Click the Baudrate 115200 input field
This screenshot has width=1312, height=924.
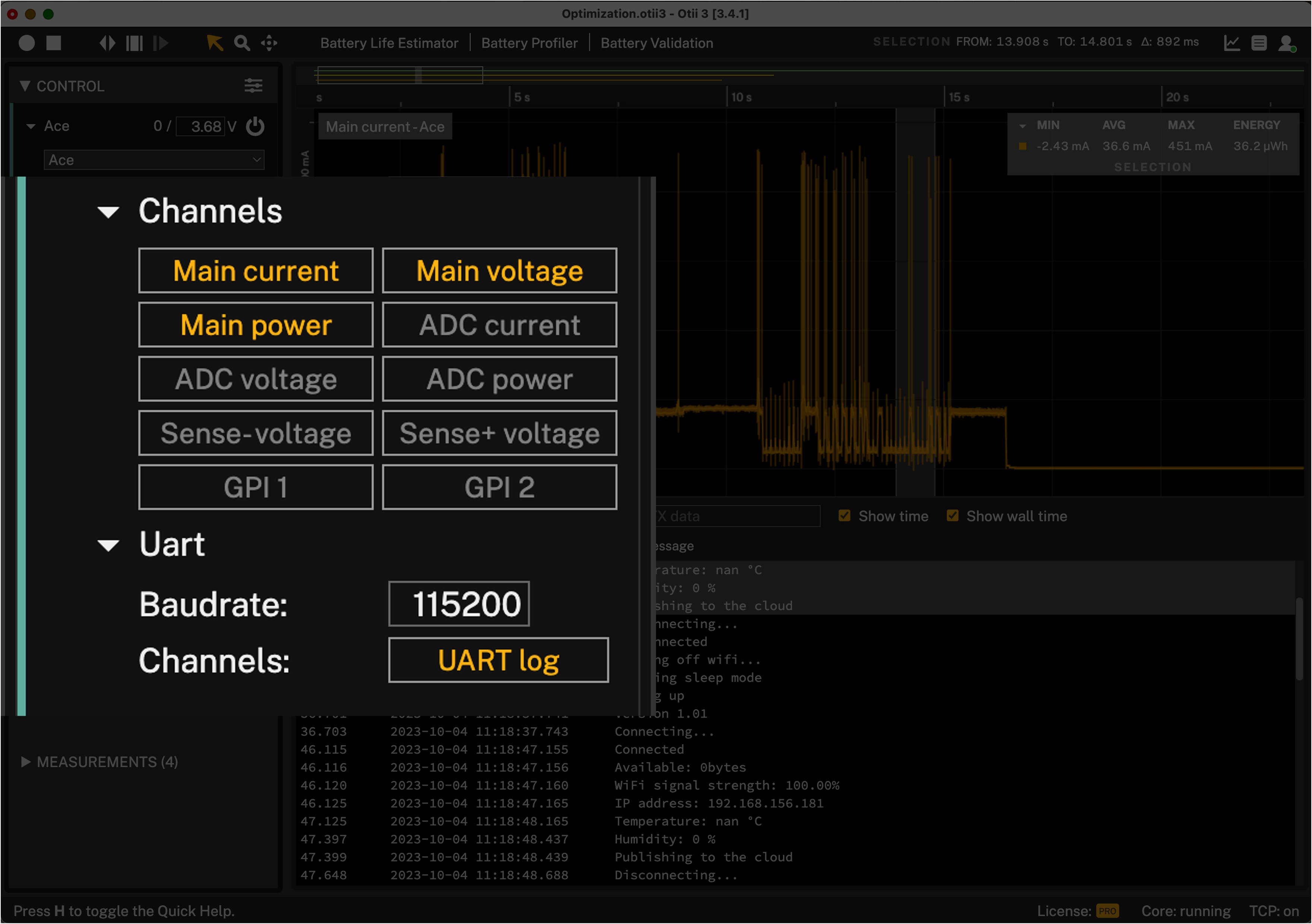point(458,604)
